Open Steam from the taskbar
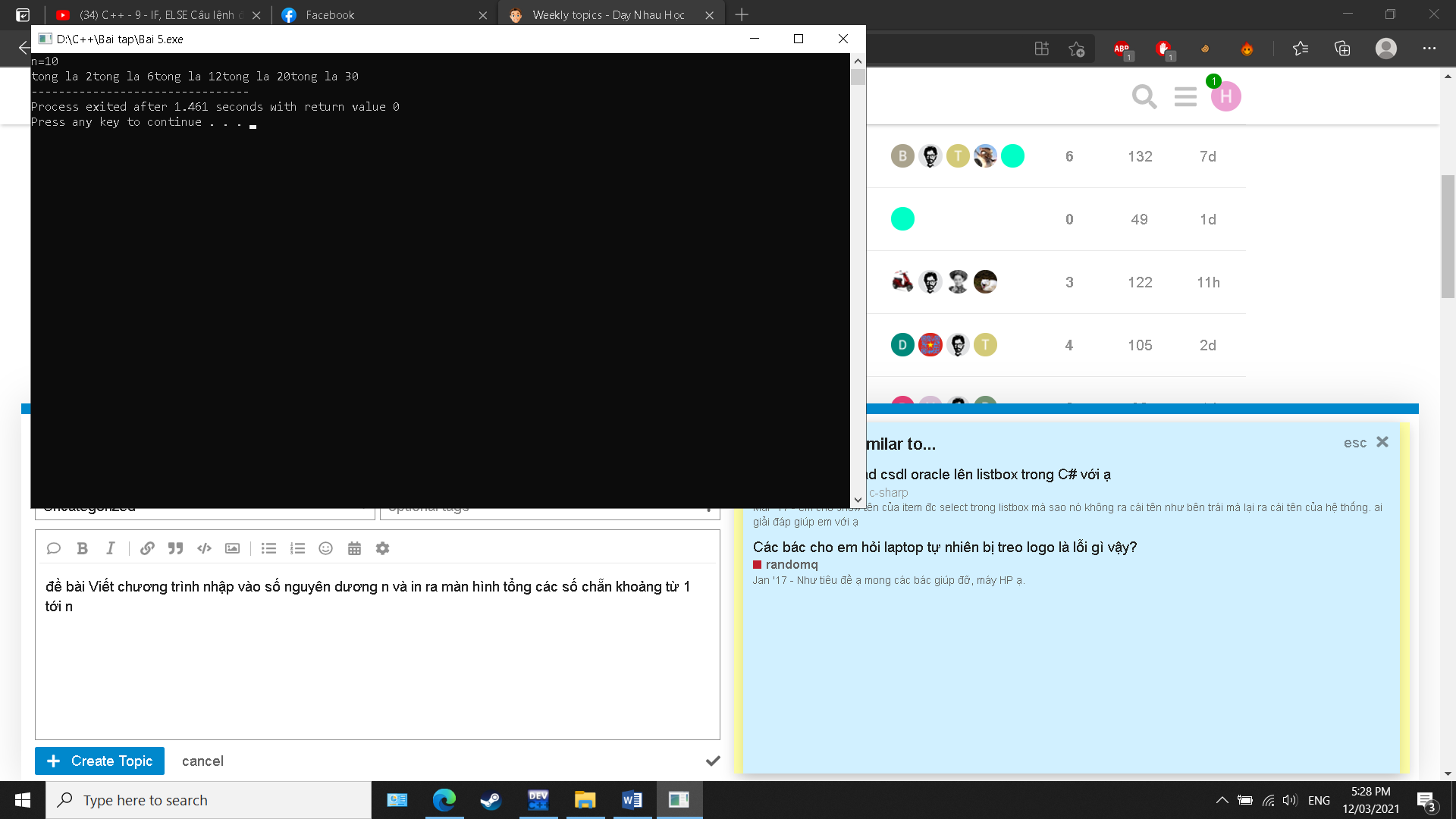Image resolution: width=1456 pixels, height=819 pixels. (x=491, y=800)
